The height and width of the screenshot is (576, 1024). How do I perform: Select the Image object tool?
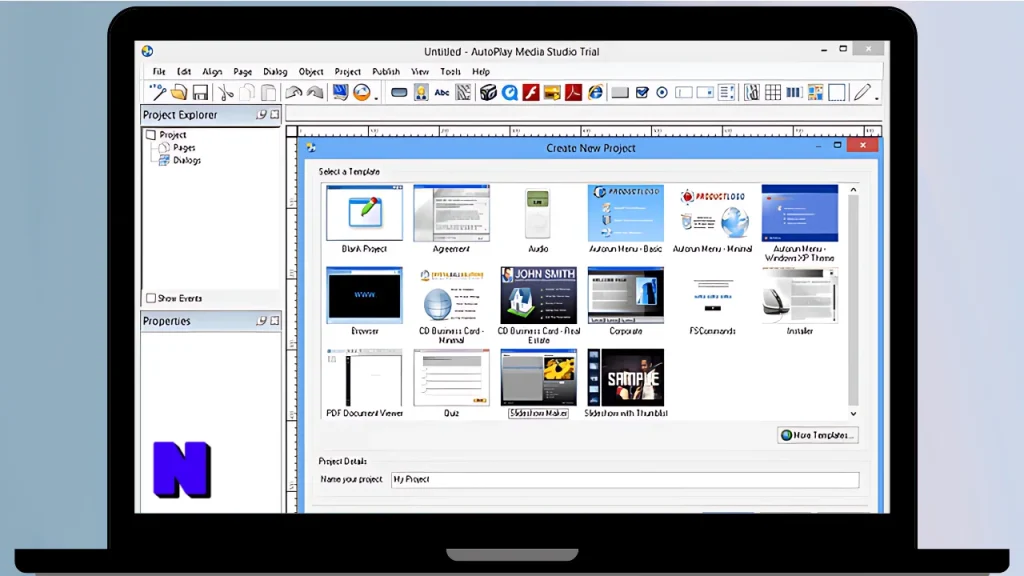(421, 92)
